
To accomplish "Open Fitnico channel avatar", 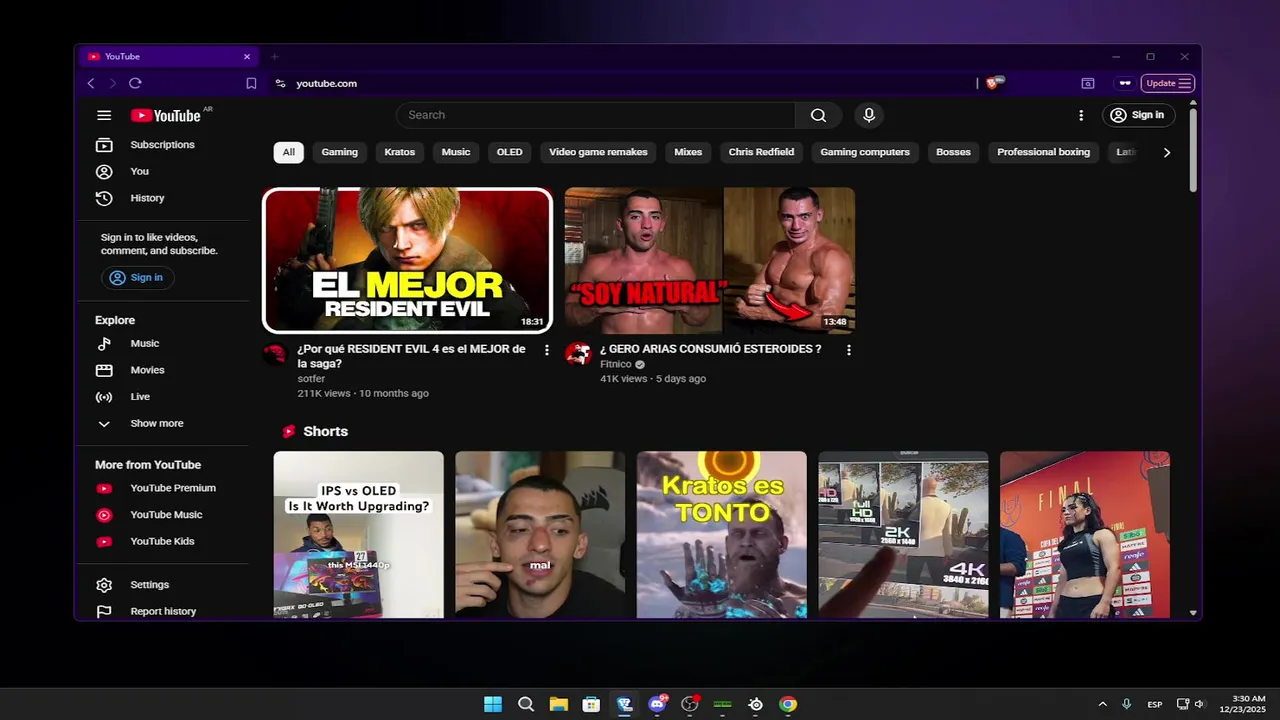I will point(578,354).
